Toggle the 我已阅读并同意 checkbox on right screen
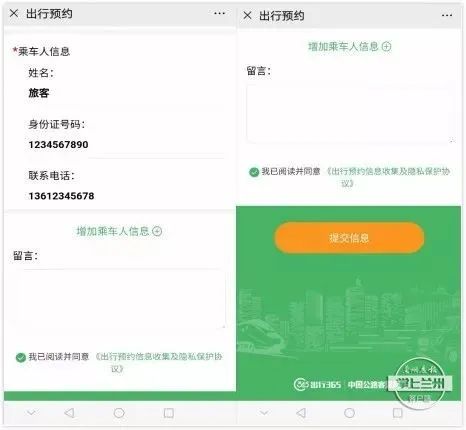 [x=254, y=172]
